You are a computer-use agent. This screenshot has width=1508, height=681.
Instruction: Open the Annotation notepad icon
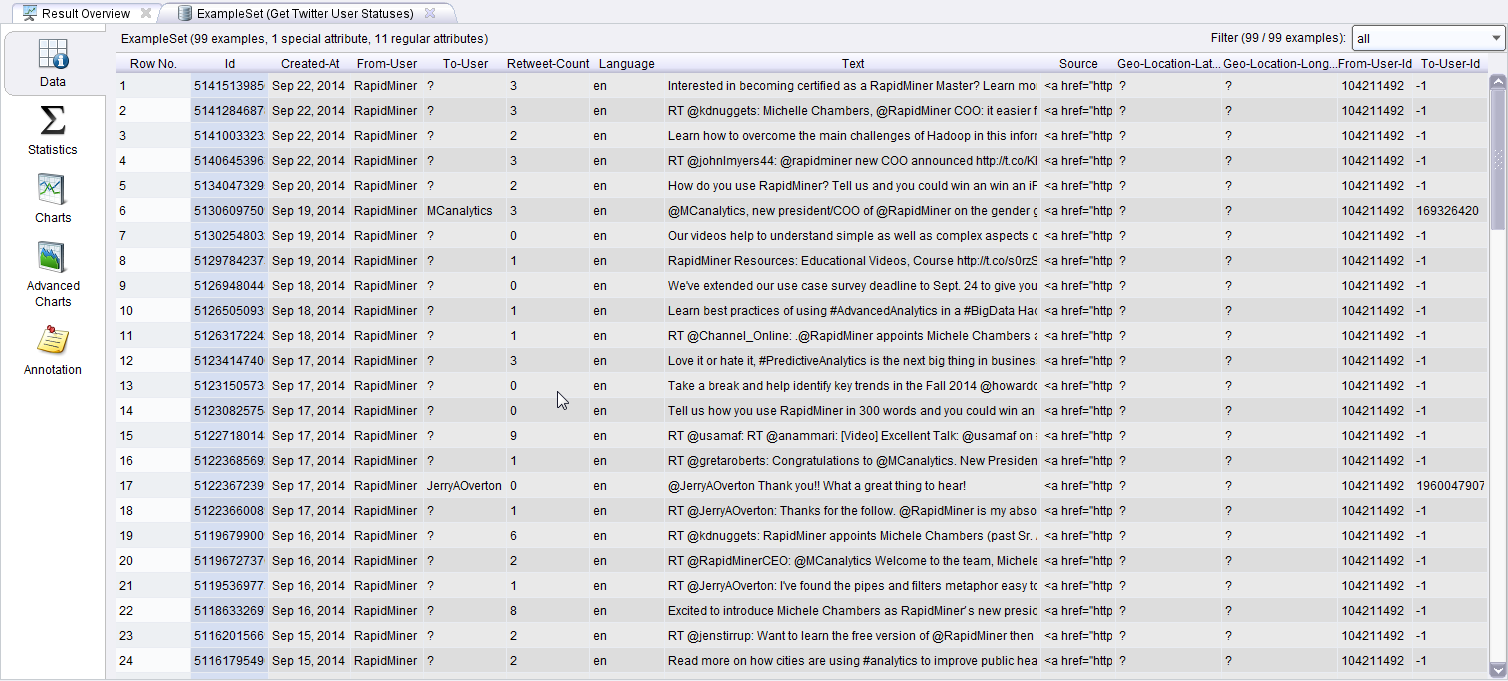pyautogui.click(x=52, y=341)
